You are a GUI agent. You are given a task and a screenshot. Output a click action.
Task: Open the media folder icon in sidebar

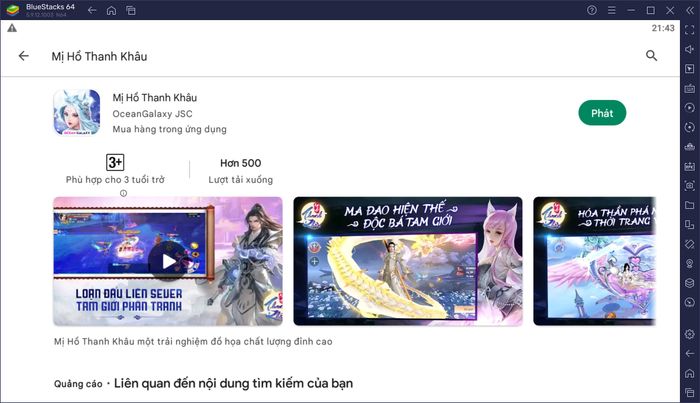tap(690, 205)
